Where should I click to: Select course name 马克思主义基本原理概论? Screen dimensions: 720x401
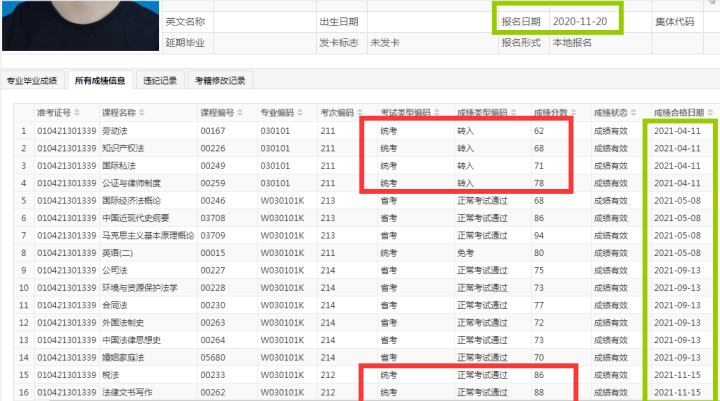click(148, 236)
